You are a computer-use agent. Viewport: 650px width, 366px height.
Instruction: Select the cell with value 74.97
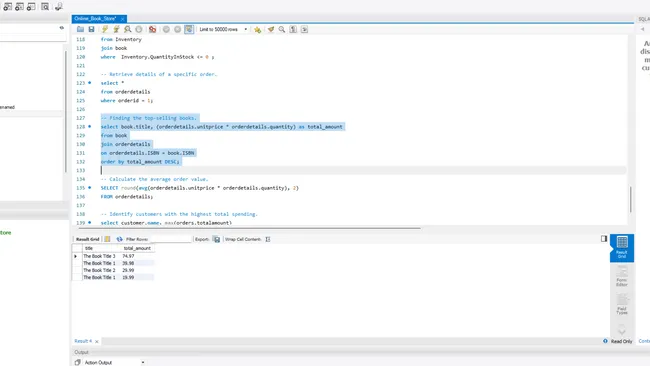[138, 256]
